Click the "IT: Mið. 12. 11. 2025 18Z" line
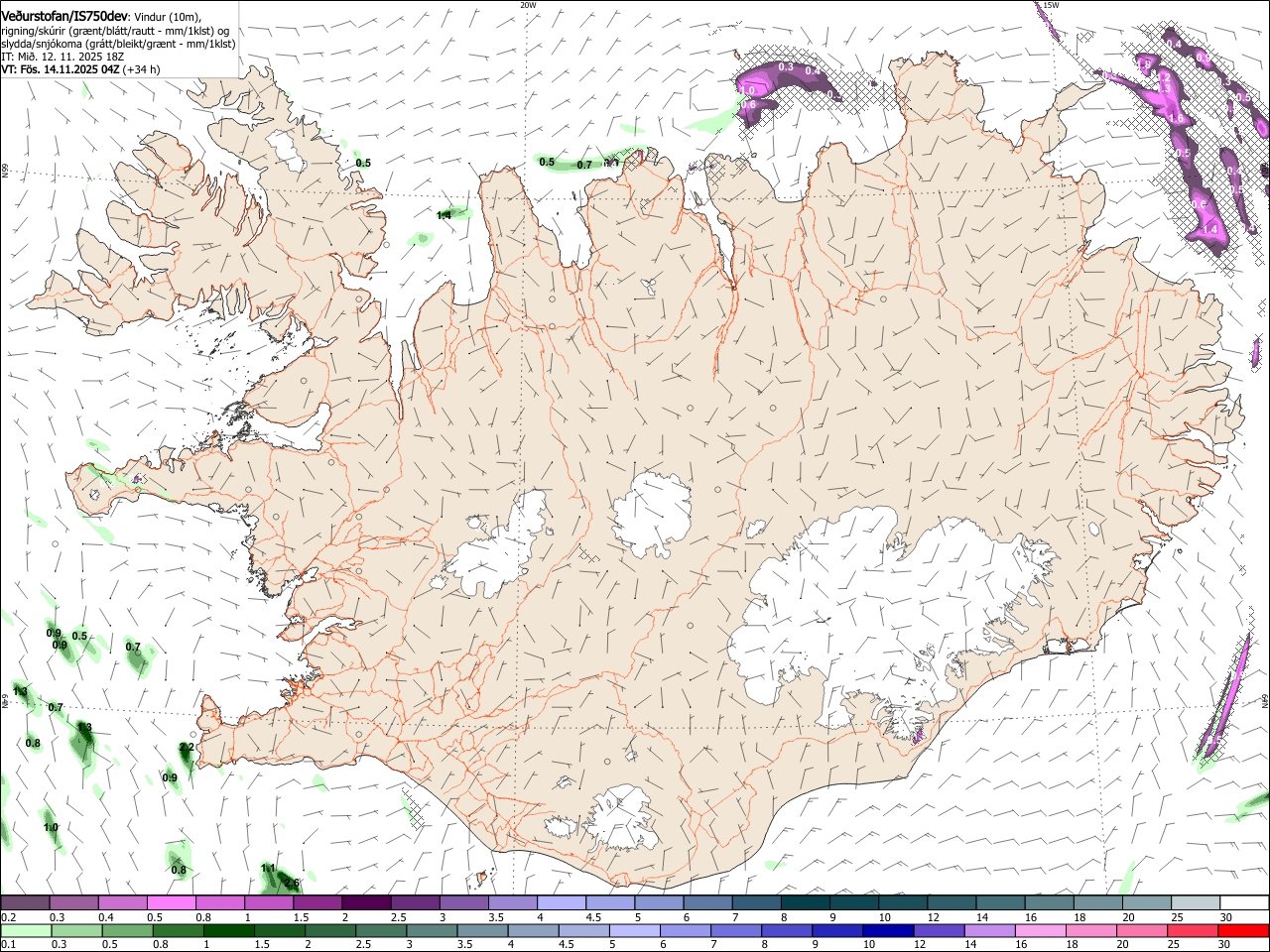1270x952 pixels. click(62, 57)
